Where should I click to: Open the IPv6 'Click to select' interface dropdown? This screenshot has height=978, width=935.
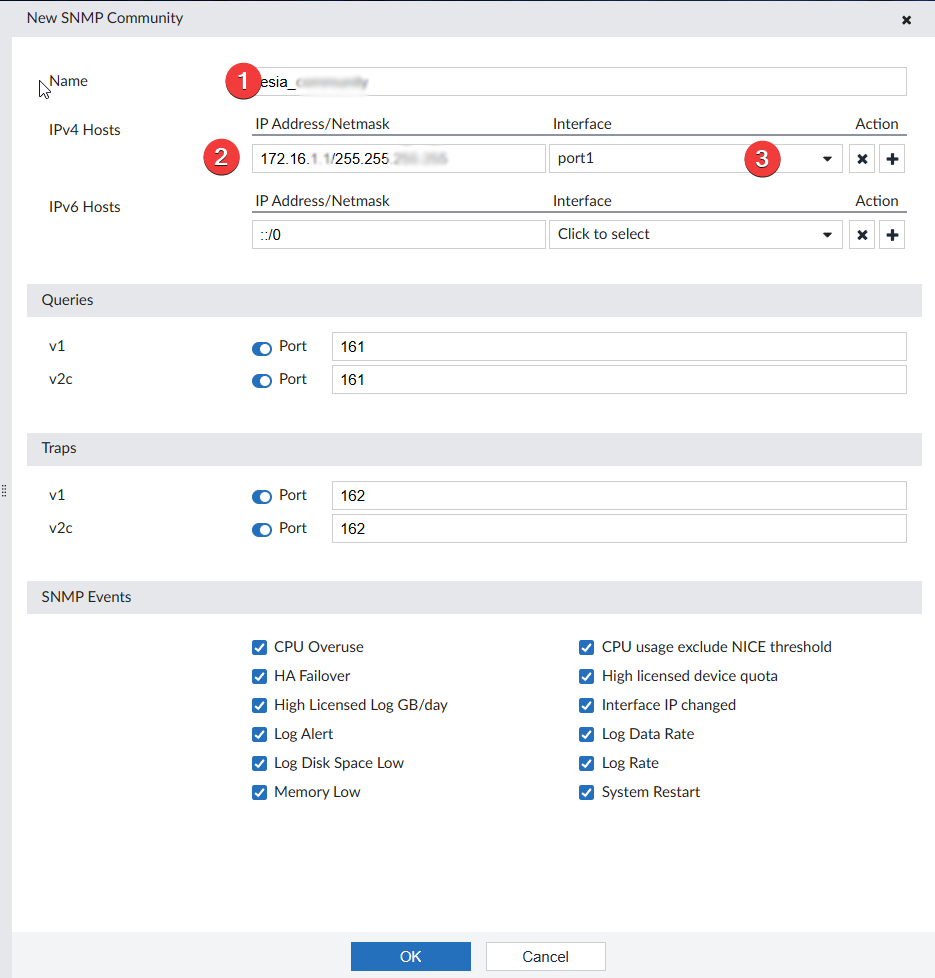point(695,235)
